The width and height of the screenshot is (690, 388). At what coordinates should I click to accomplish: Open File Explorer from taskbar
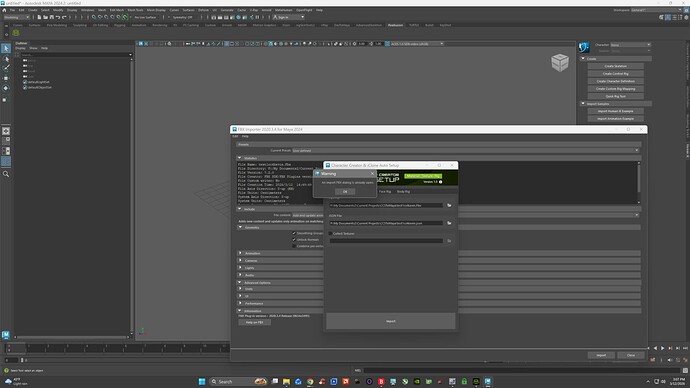pyautogui.click(x=286, y=381)
